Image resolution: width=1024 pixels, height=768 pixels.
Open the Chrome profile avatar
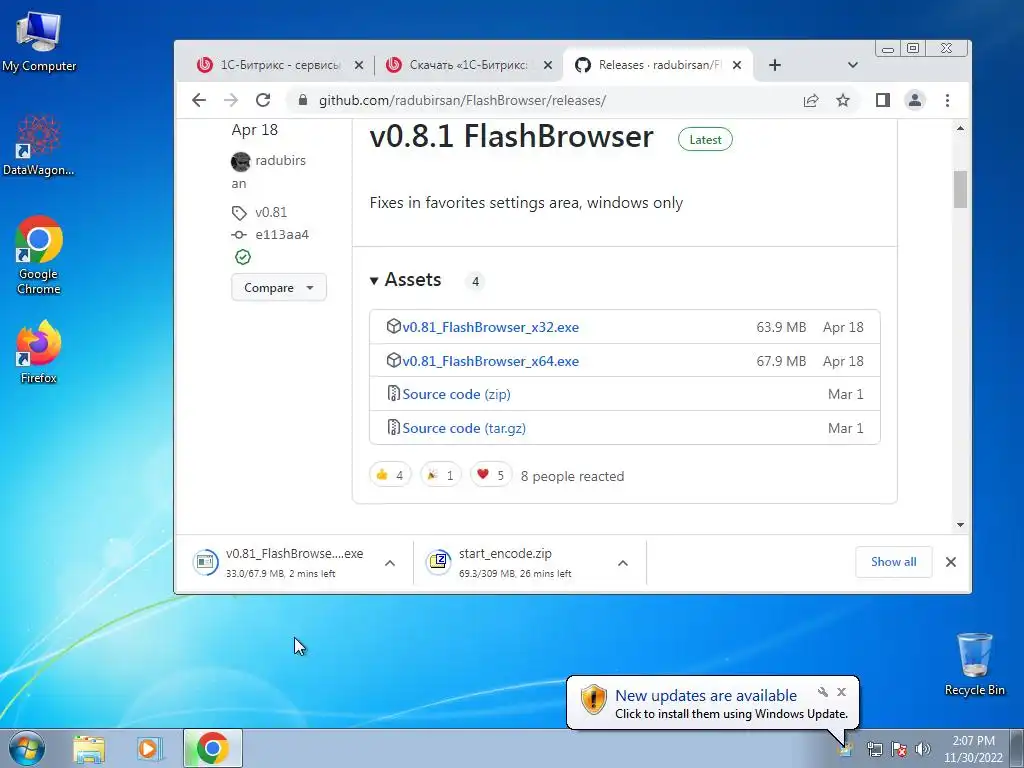click(x=915, y=100)
